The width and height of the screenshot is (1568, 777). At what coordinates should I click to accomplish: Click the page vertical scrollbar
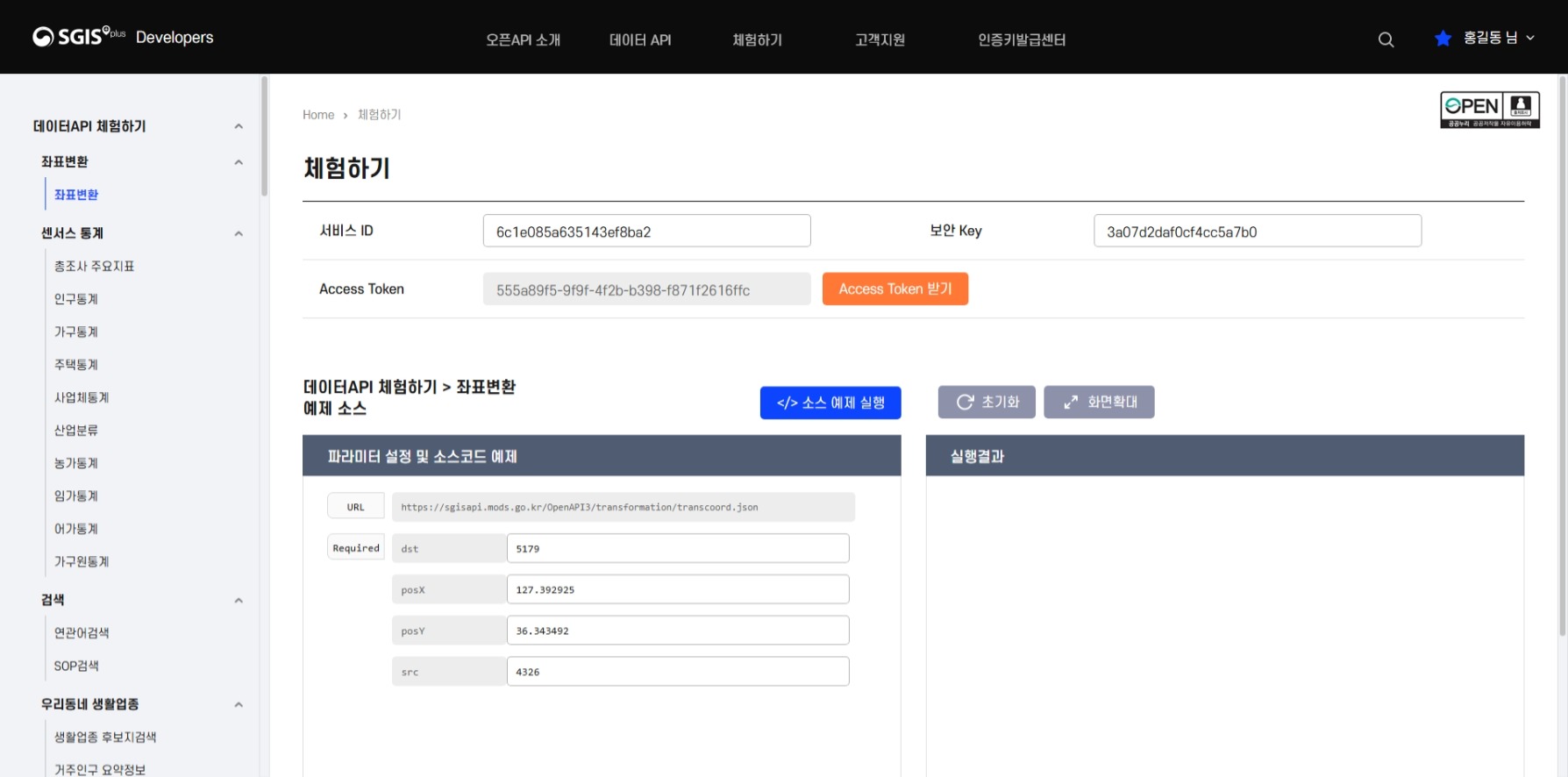tap(1562, 355)
